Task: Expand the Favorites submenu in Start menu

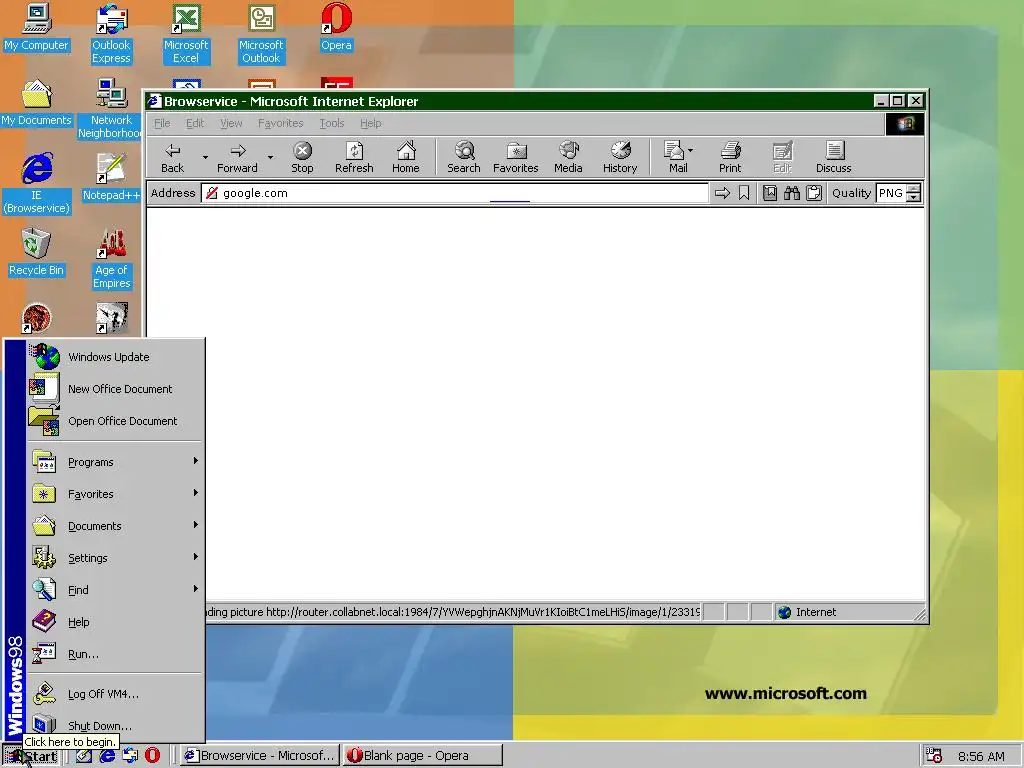Action: (115, 494)
